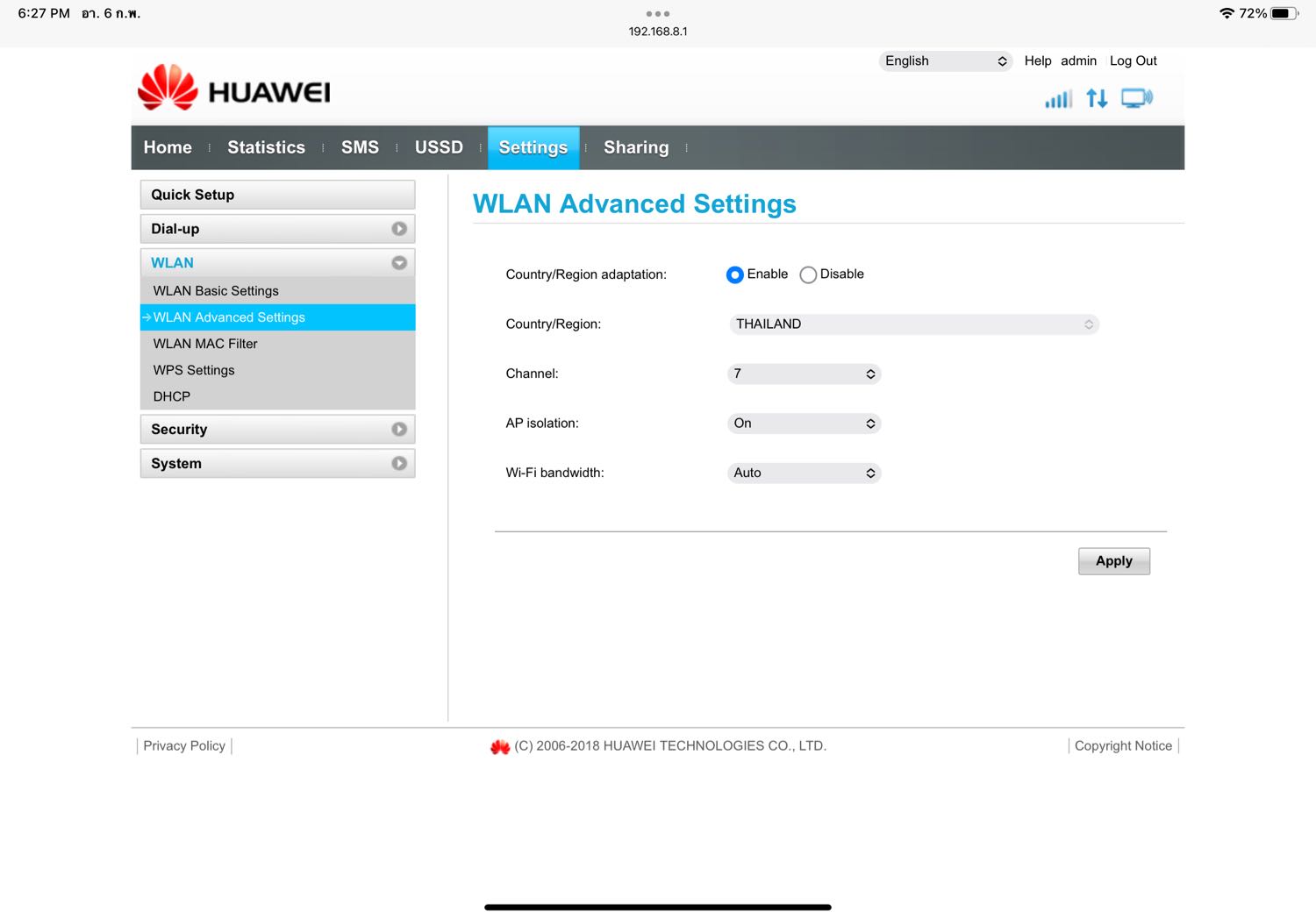Select the Enable radio for Country/Region adaptation

click(x=735, y=274)
